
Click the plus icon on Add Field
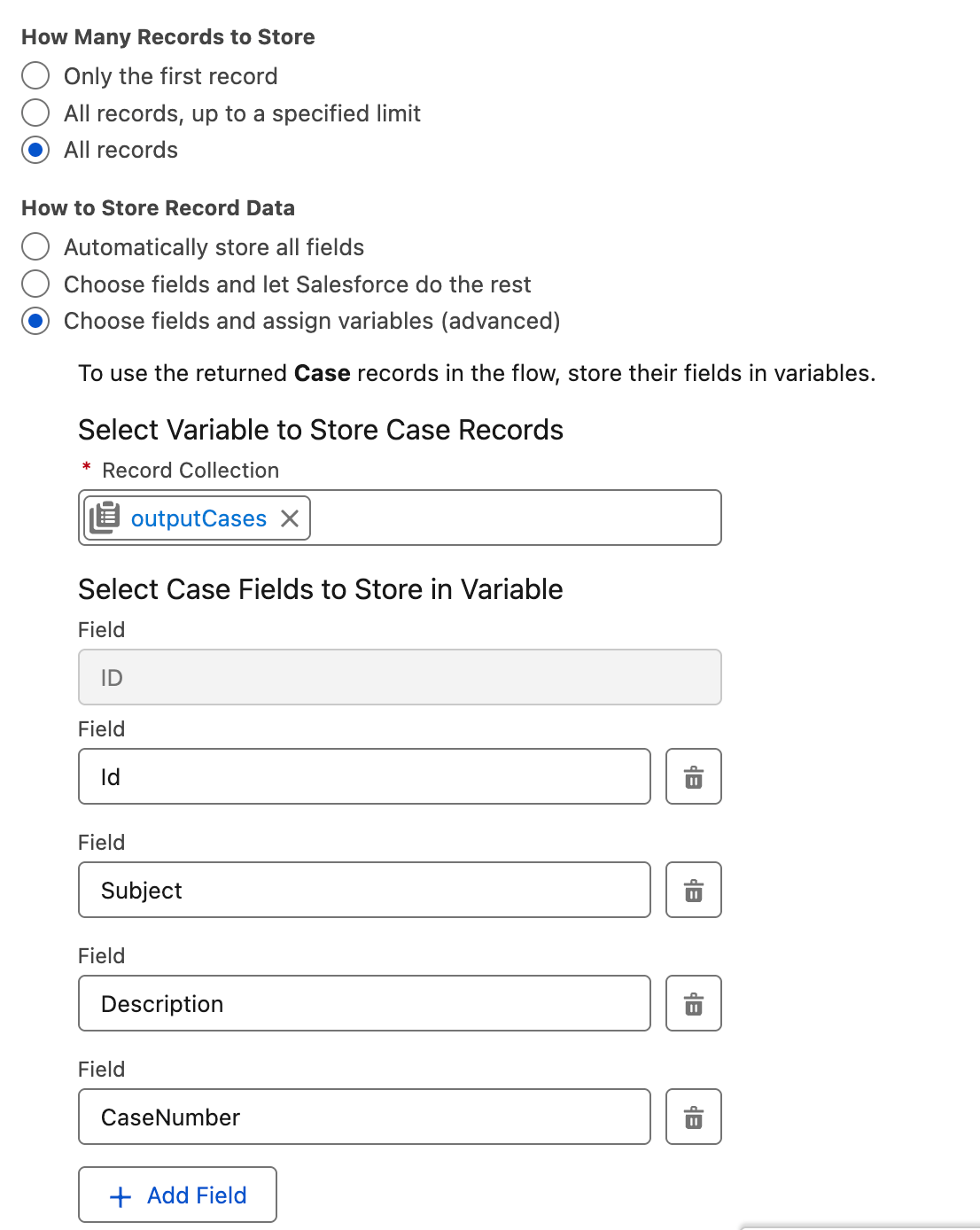[x=120, y=1196]
